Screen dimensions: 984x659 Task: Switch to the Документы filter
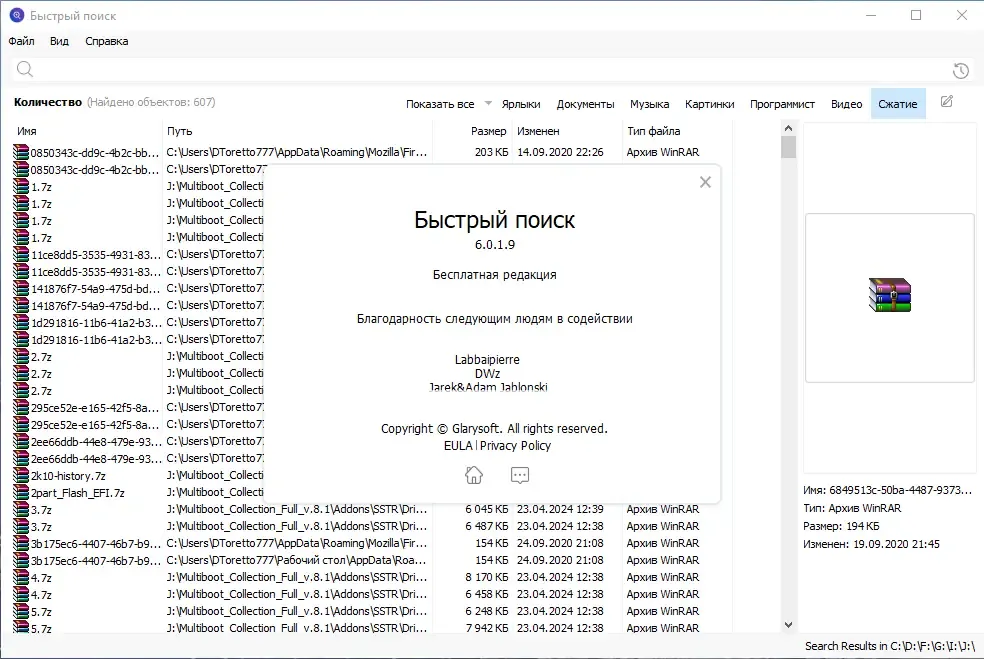(585, 104)
